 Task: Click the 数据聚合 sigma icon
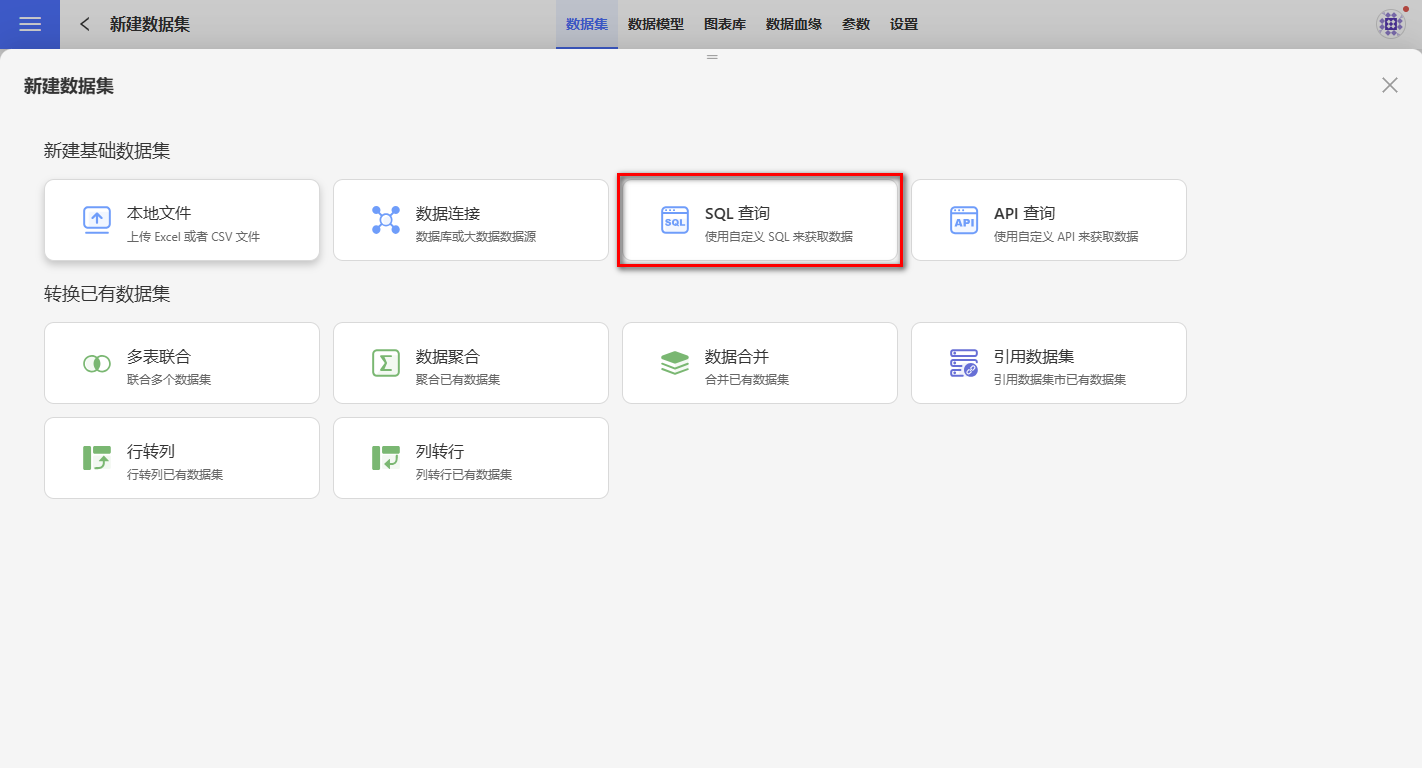tap(386, 363)
